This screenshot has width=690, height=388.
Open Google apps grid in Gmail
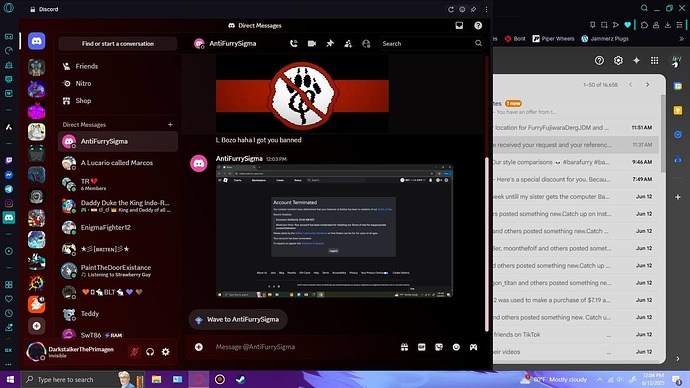pos(655,60)
